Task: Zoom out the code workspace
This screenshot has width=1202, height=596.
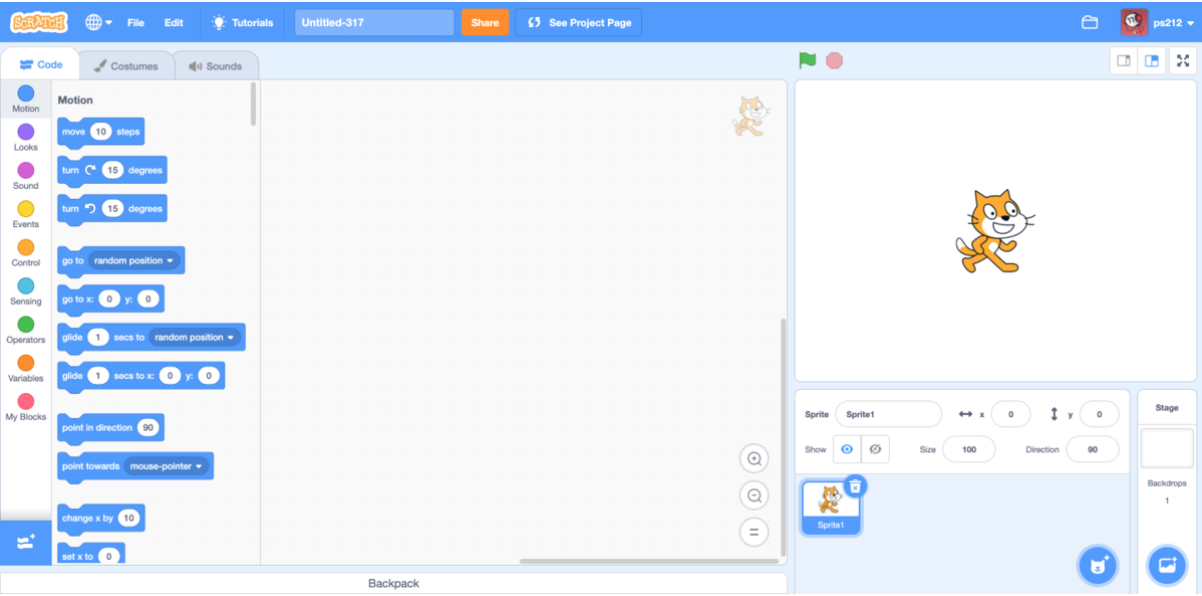Action: pos(754,495)
